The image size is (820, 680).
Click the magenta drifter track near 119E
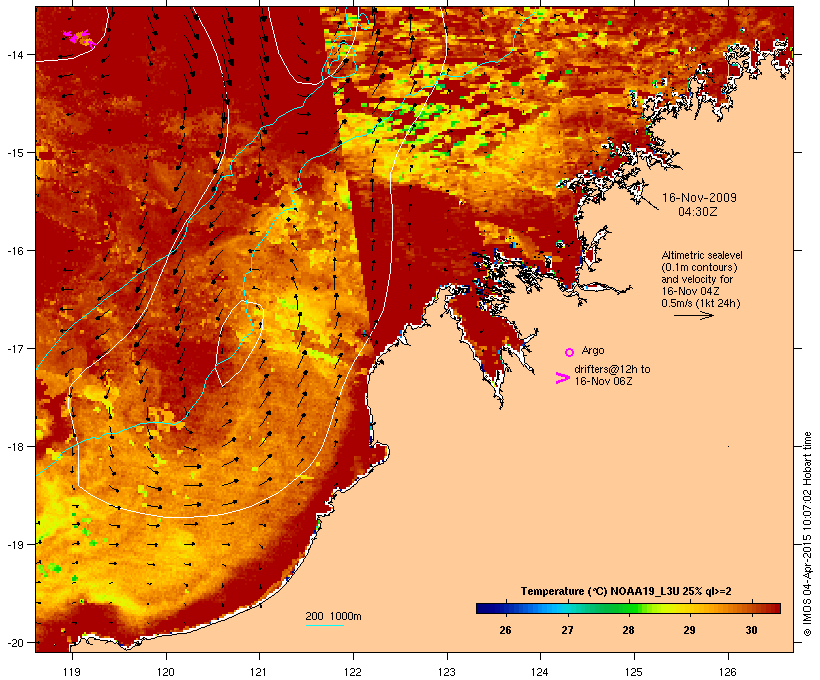coord(79,38)
